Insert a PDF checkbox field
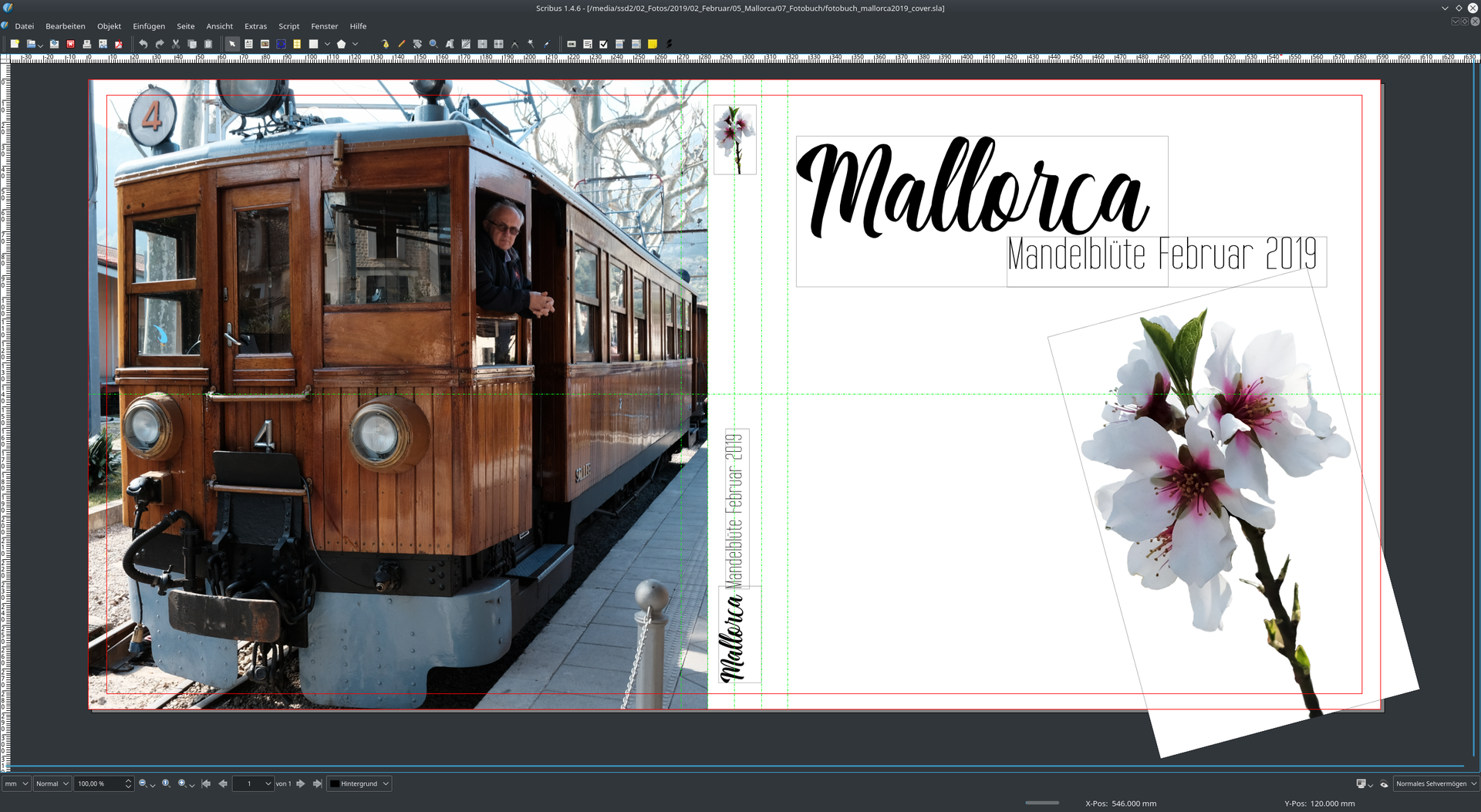Screen dimensions: 1481x812 [603, 44]
